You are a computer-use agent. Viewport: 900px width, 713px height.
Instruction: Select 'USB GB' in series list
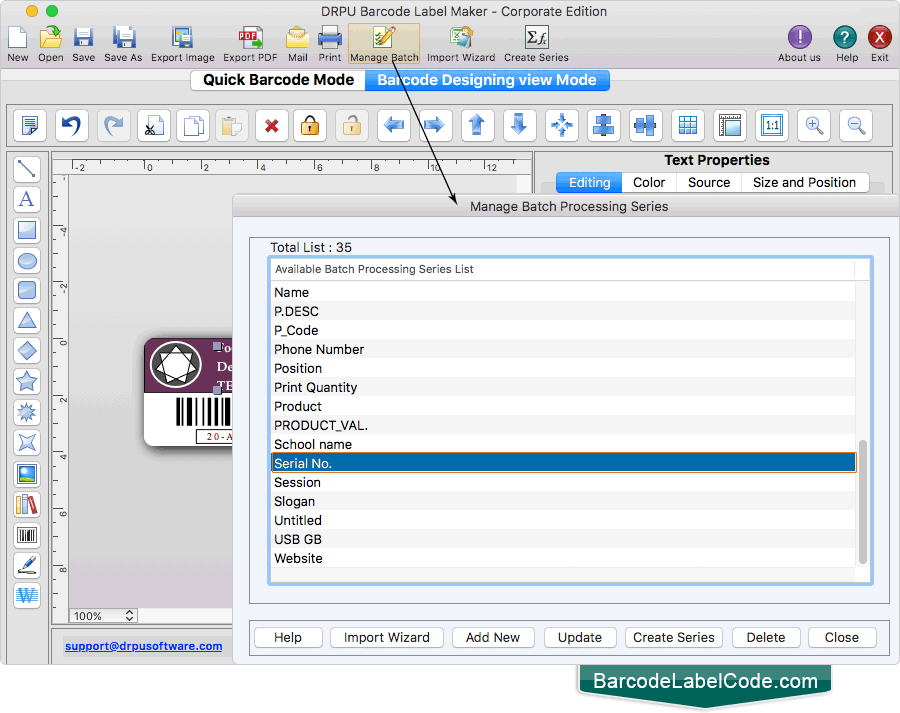click(x=563, y=539)
